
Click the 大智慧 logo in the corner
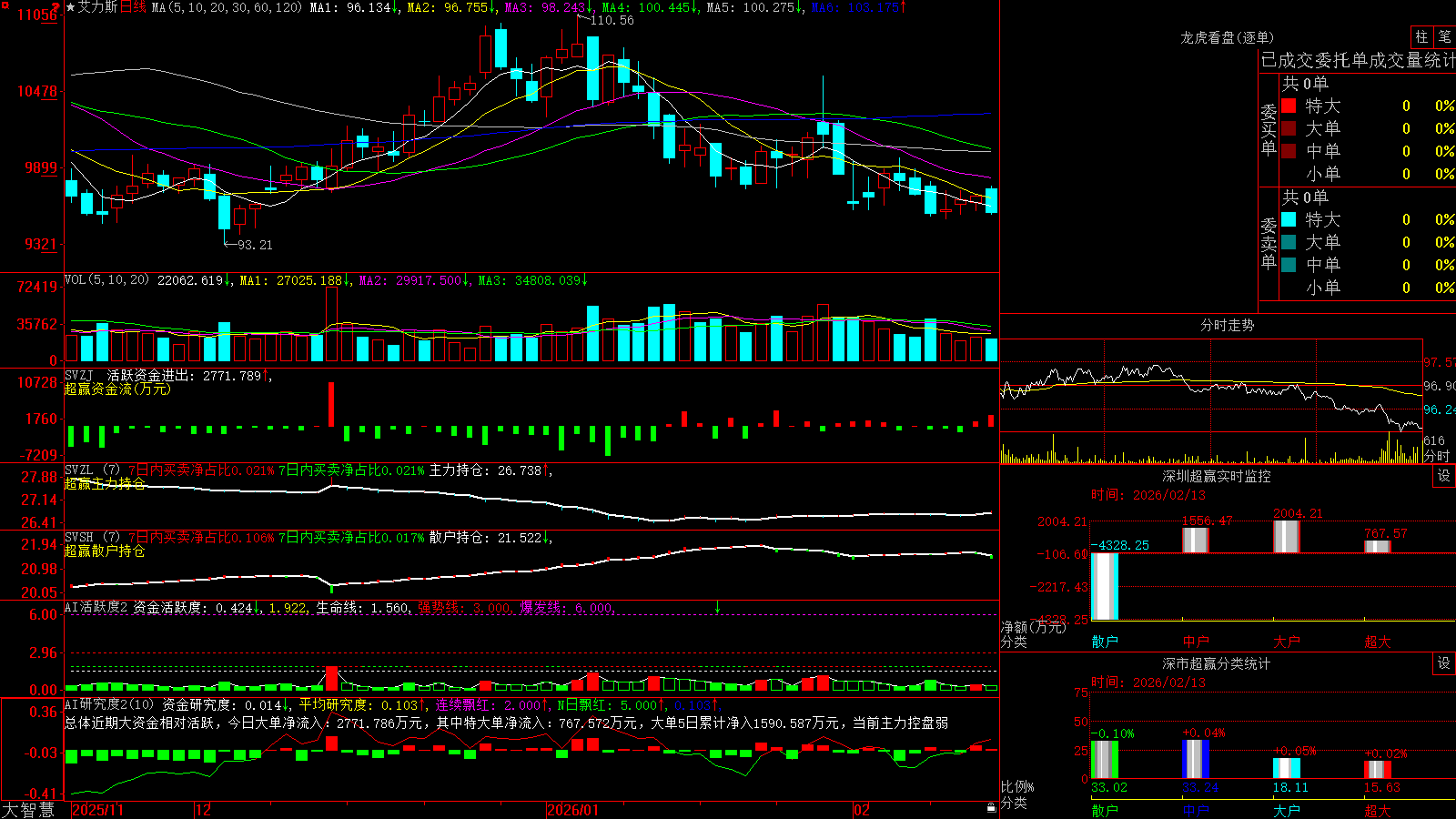click(27, 810)
